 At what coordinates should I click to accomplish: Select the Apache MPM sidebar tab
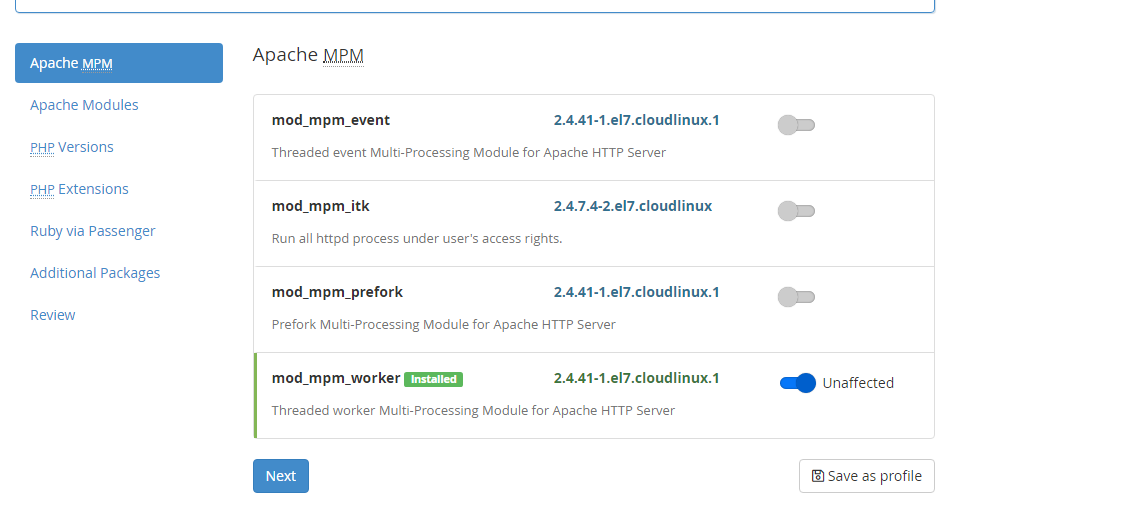(x=119, y=63)
